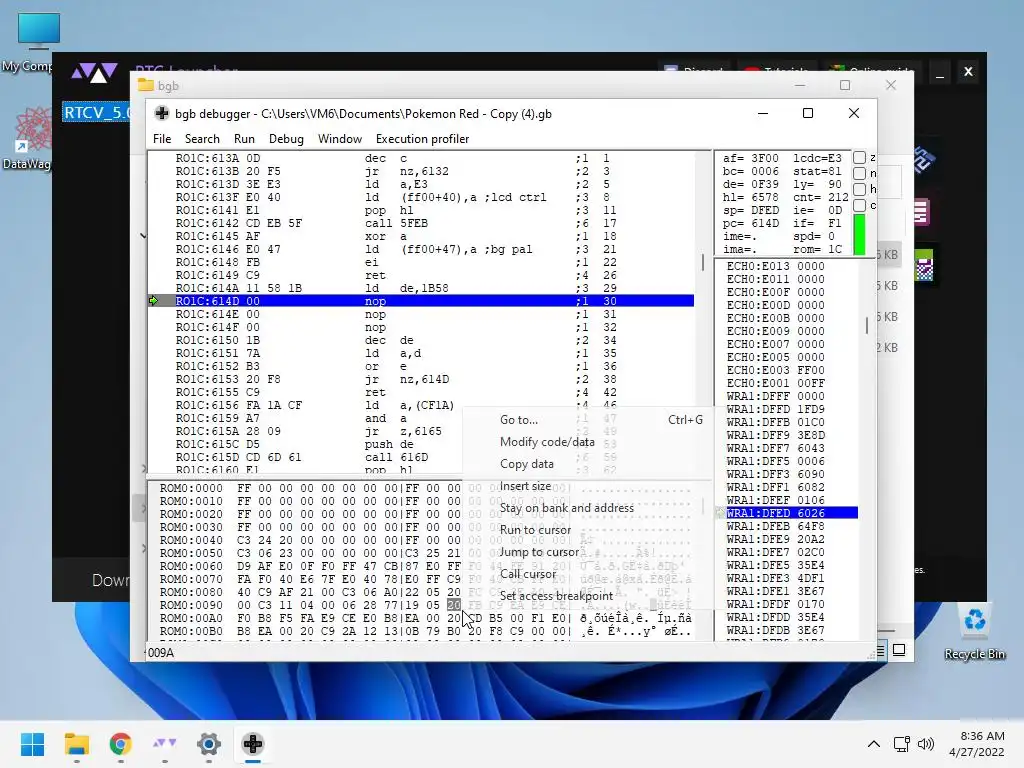
Task: Click the RTCV_5 label in RTC Launcher
Action: click(96, 112)
